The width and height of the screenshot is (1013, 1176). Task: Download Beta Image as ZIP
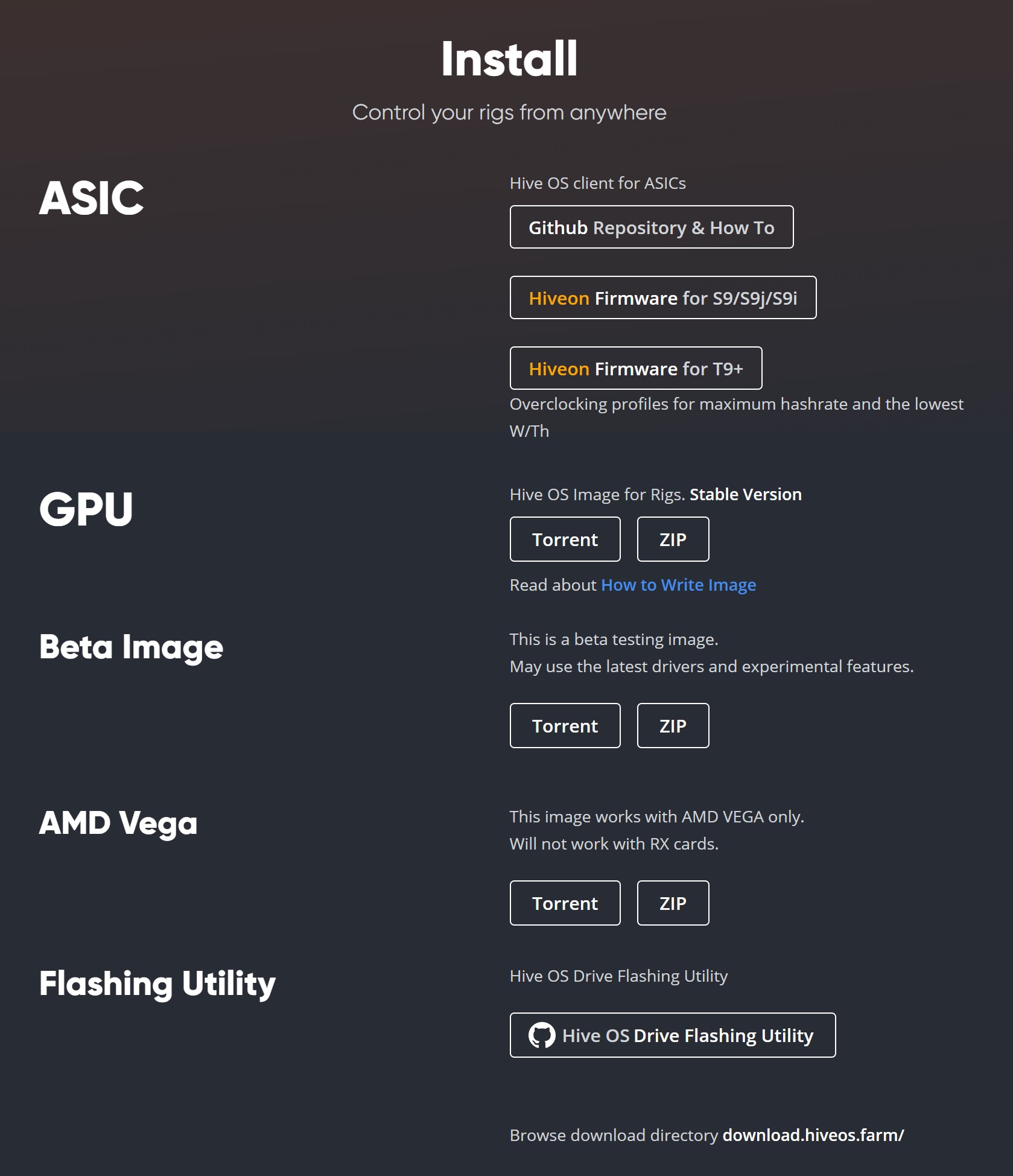coord(673,726)
